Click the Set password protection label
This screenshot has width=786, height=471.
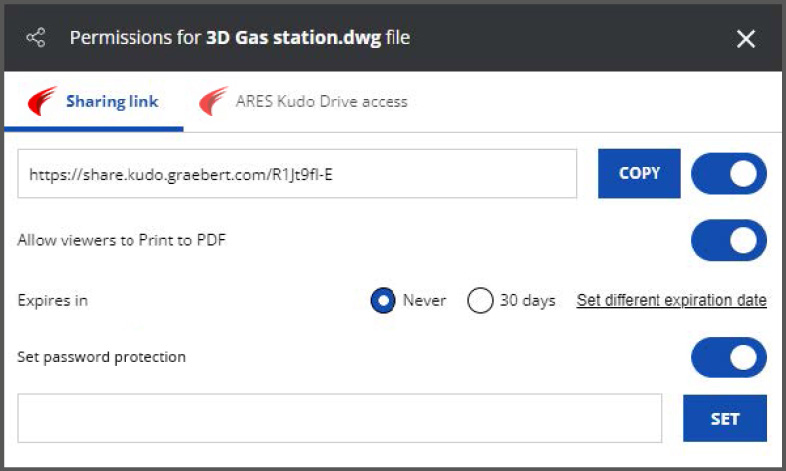click(102, 357)
